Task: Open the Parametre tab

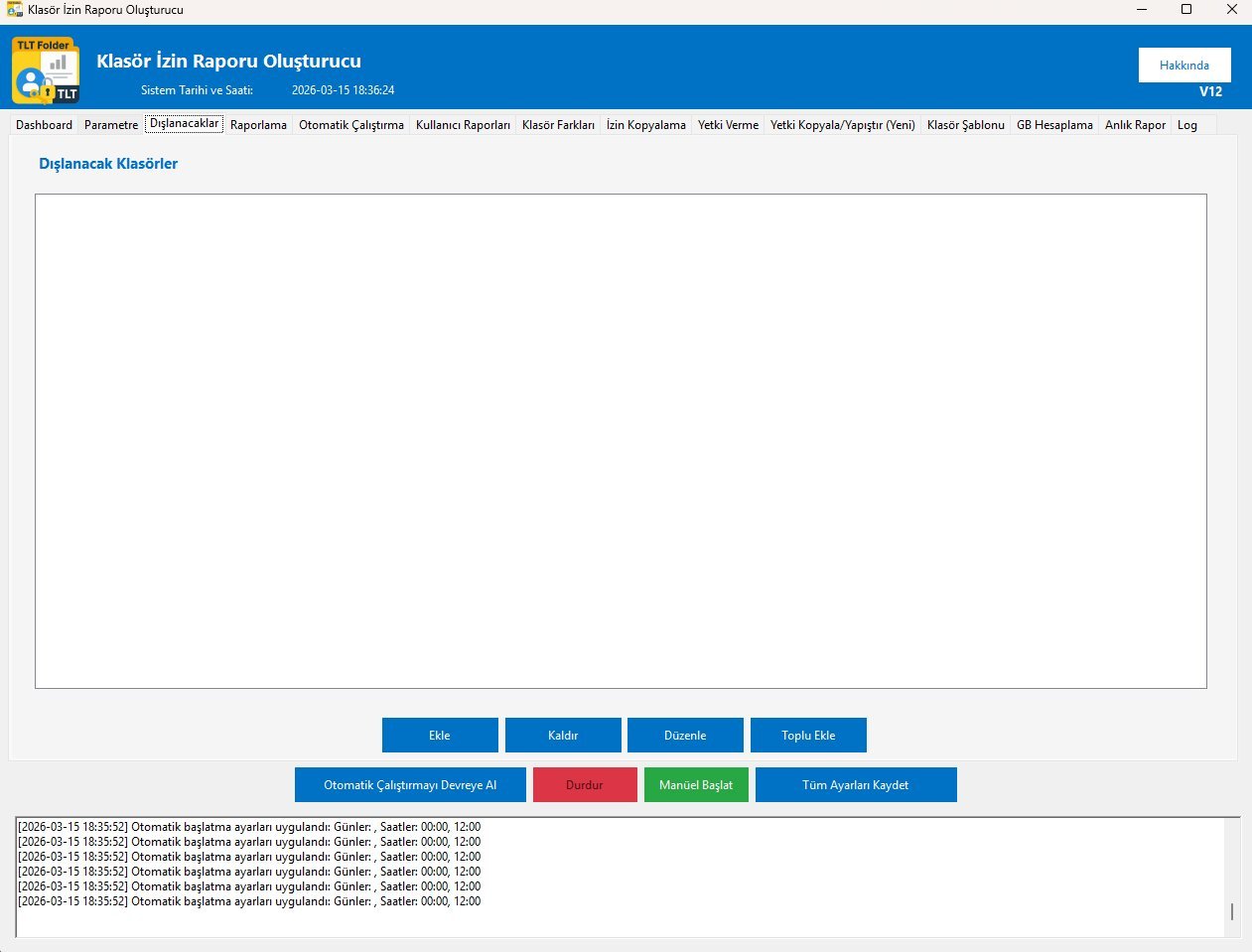Action: pos(111,125)
